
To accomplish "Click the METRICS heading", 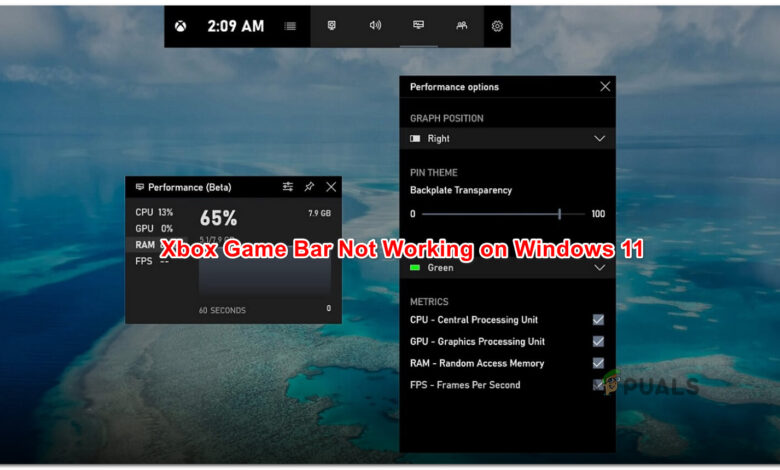I will point(429,302).
